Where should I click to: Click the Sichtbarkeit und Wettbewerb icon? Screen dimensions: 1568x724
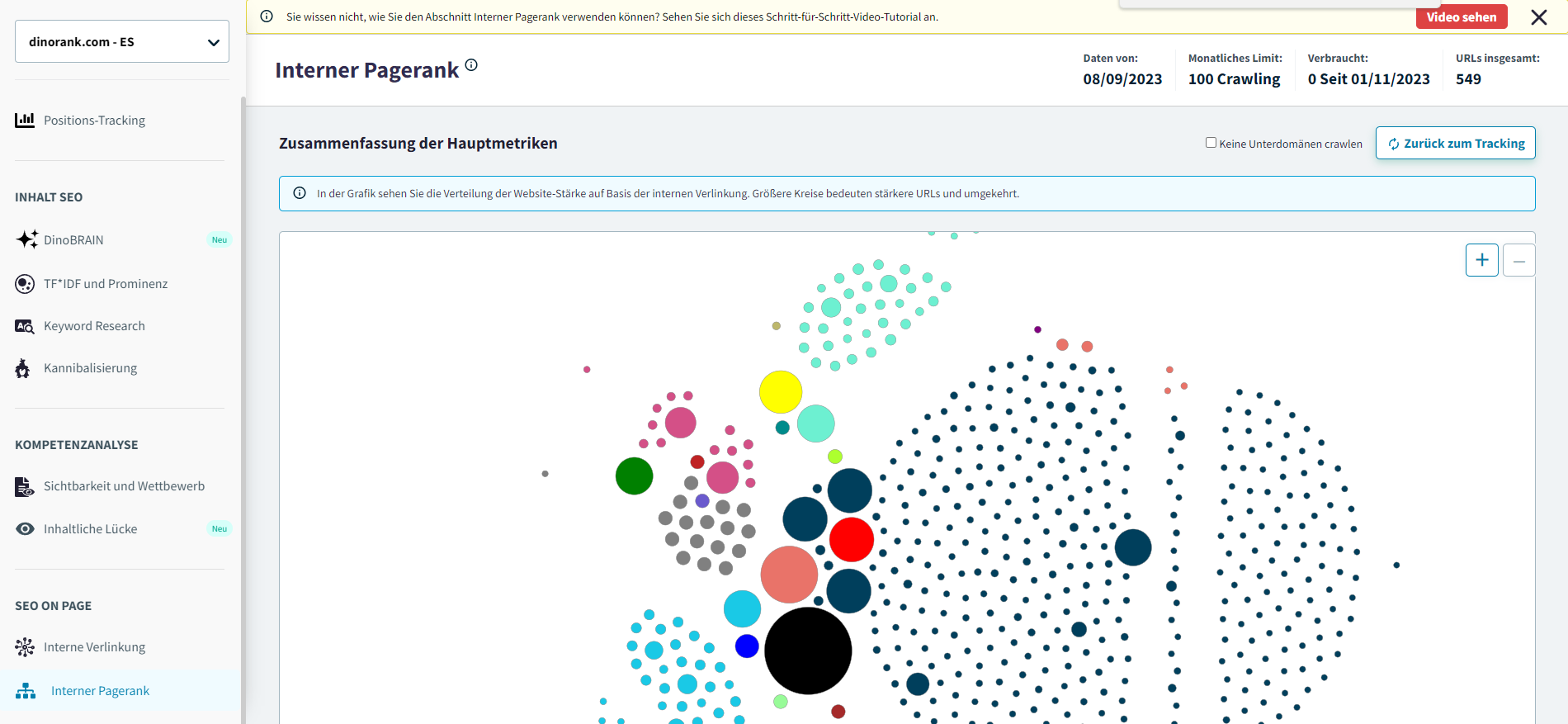25,486
